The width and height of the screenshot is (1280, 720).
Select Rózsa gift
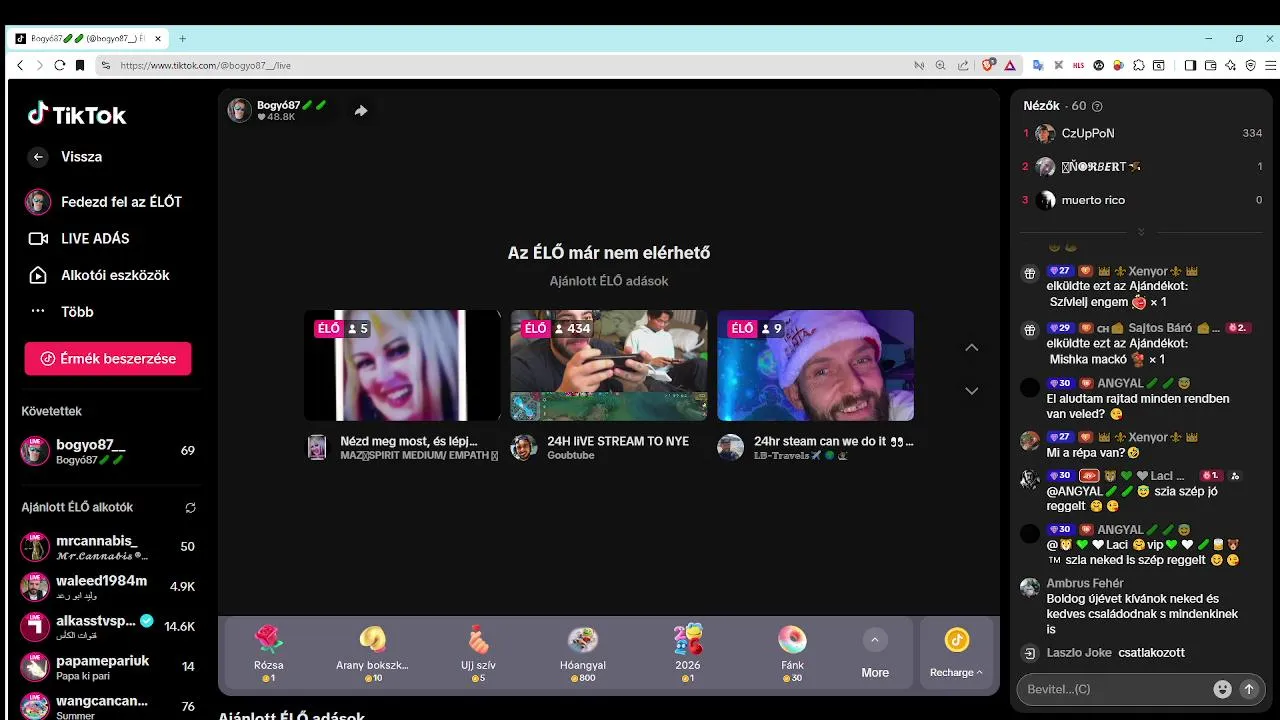269,652
